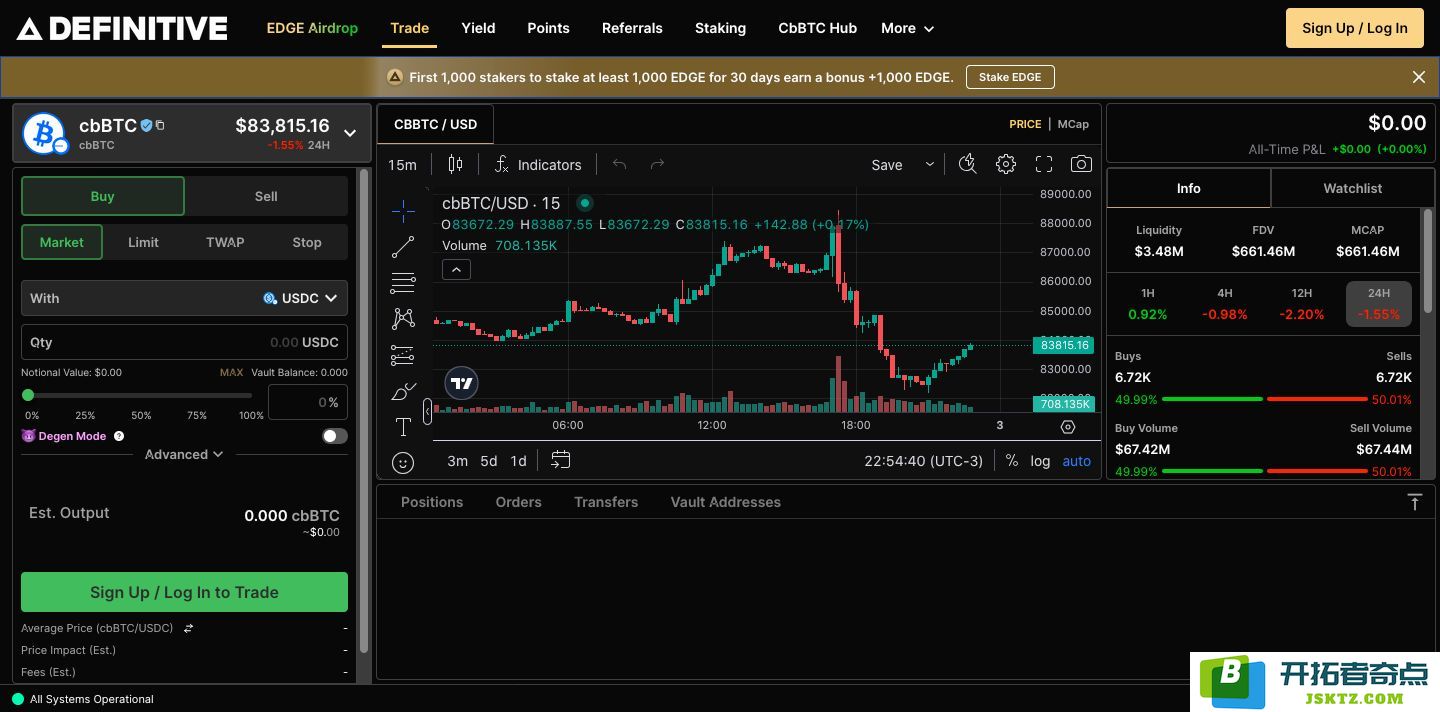Click the Qty input field

[x=184, y=342]
